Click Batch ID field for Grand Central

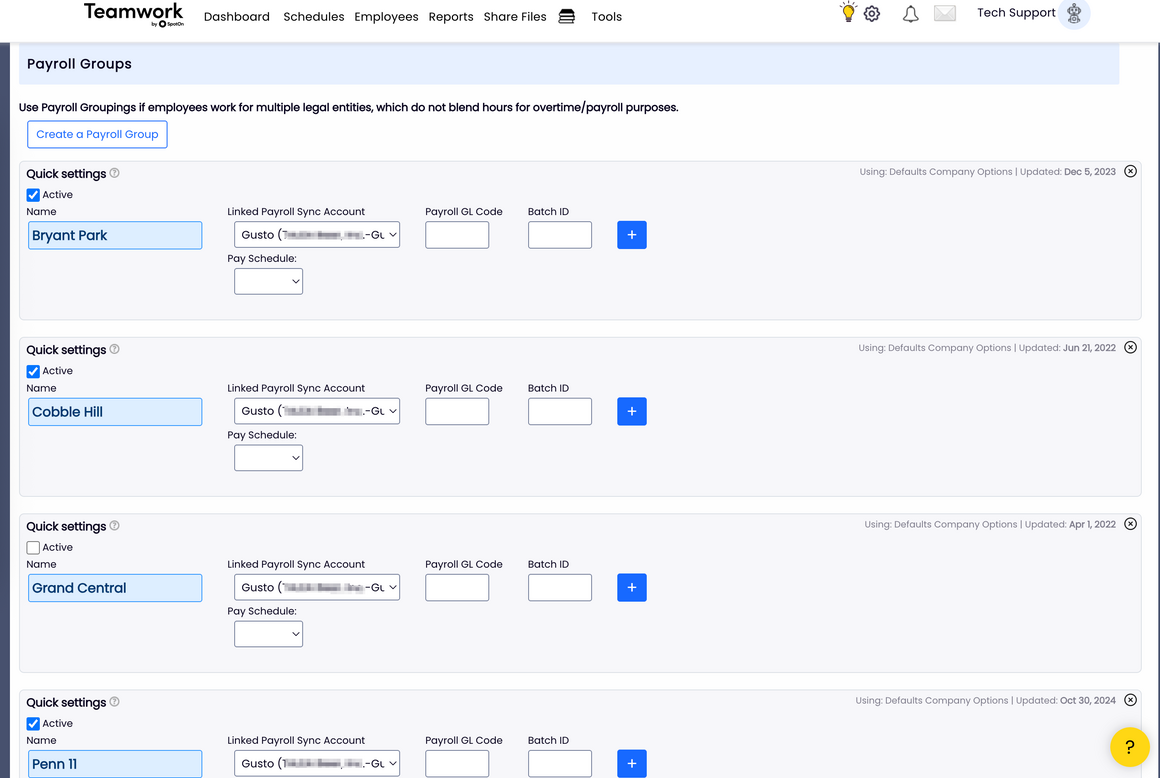click(560, 587)
